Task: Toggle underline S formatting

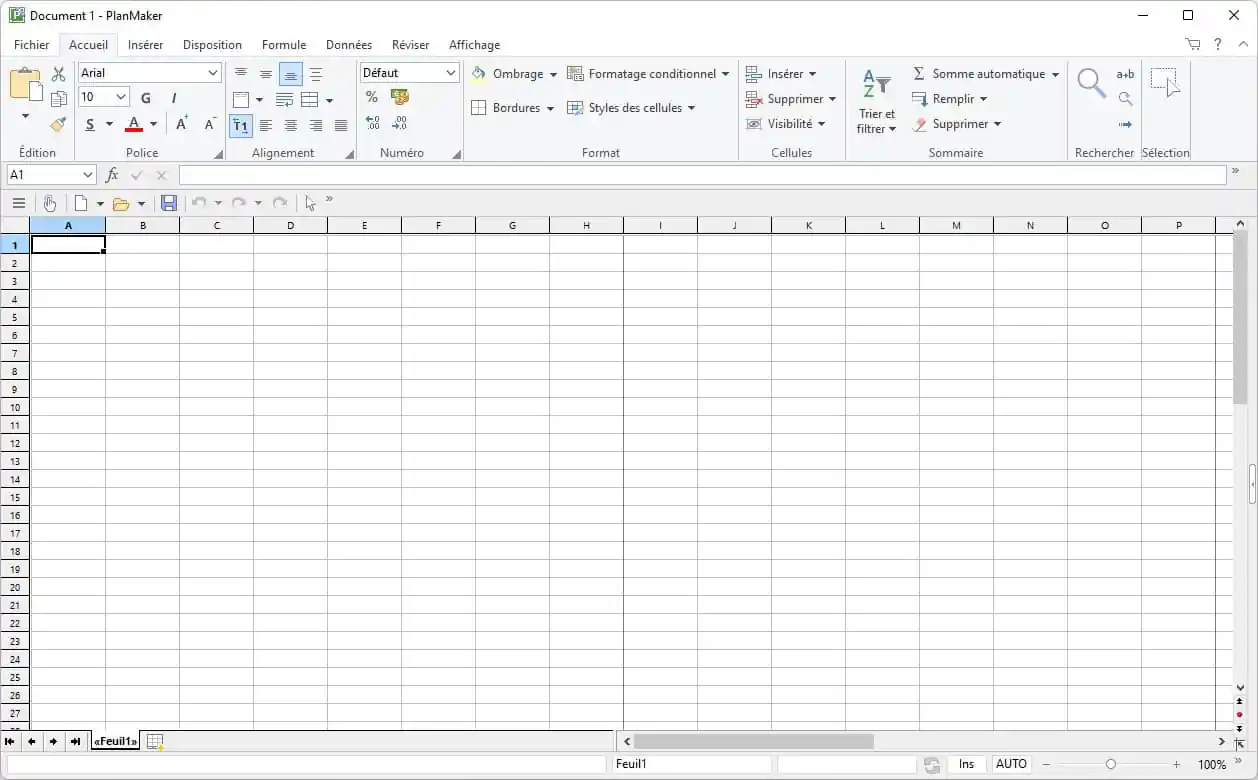Action: point(90,125)
